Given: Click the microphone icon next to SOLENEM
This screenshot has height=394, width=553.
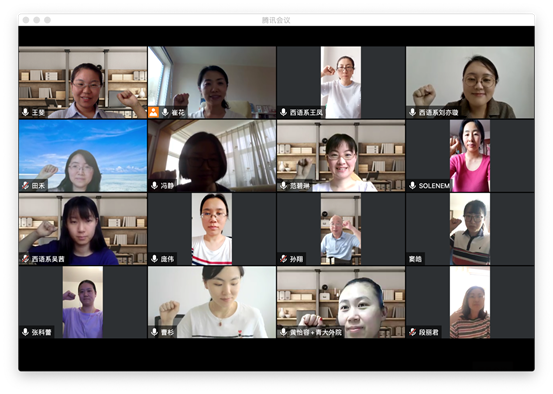Looking at the screenshot, I should point(412,185).
